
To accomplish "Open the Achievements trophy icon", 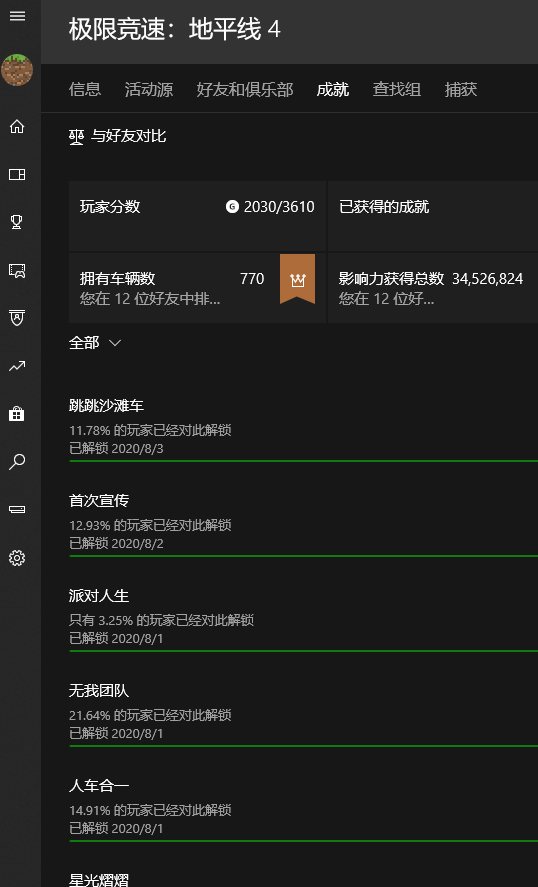I will [x=17, y=222].
